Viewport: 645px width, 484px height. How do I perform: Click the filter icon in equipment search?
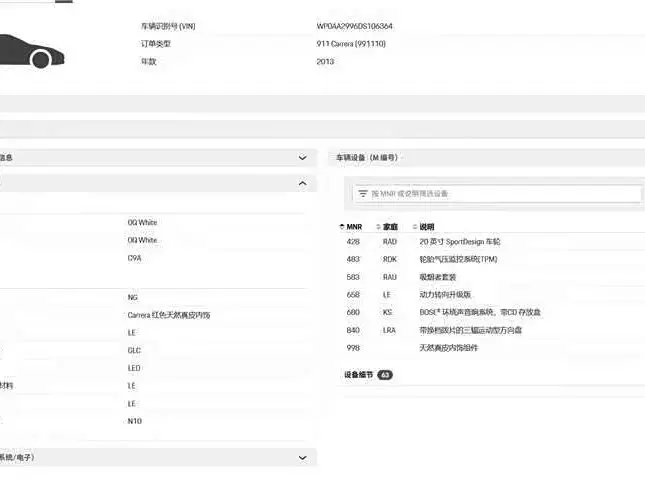[362, 194]
